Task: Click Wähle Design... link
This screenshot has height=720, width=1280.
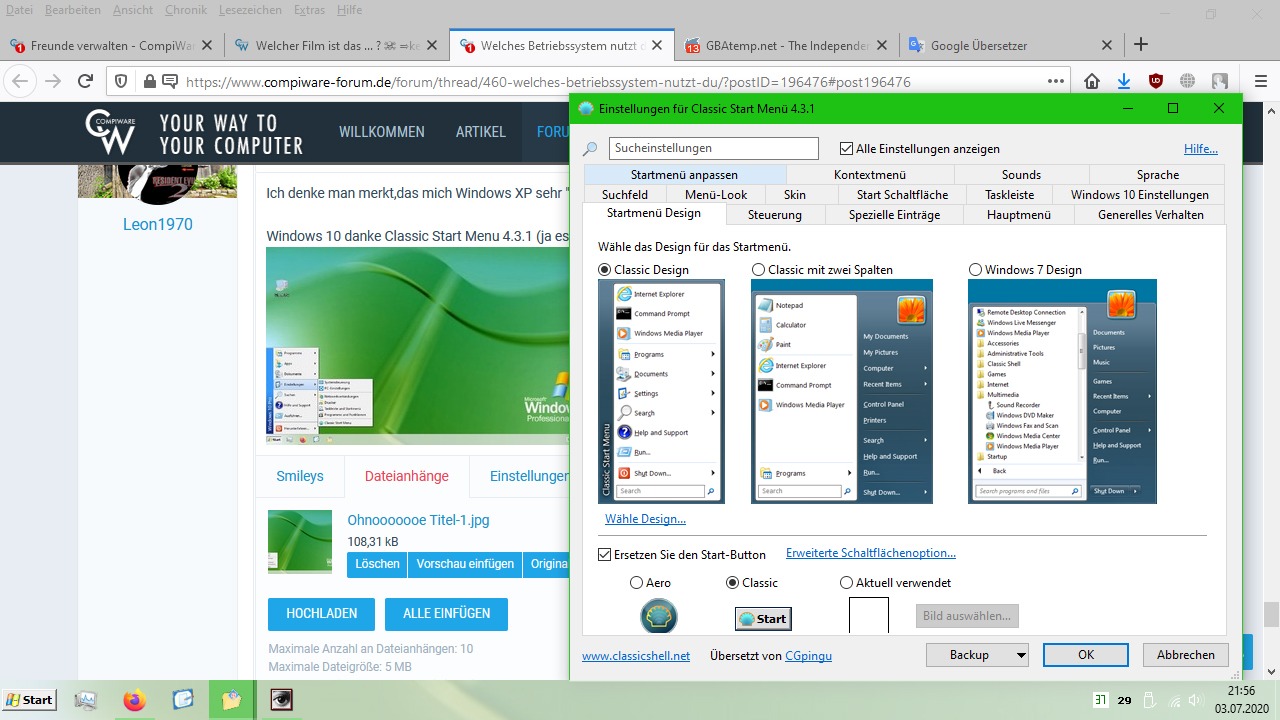Action: click(645, 519)
